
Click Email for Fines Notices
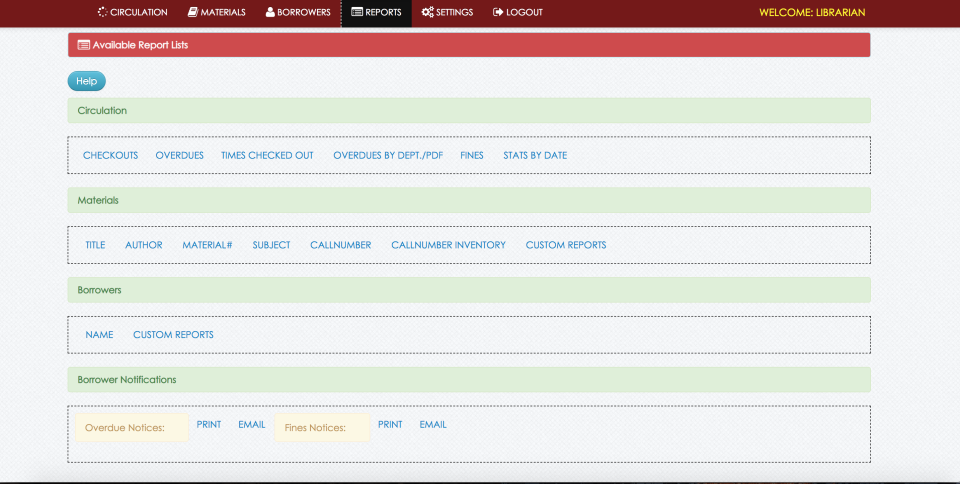pyautogui.click(x=433, y=424)
